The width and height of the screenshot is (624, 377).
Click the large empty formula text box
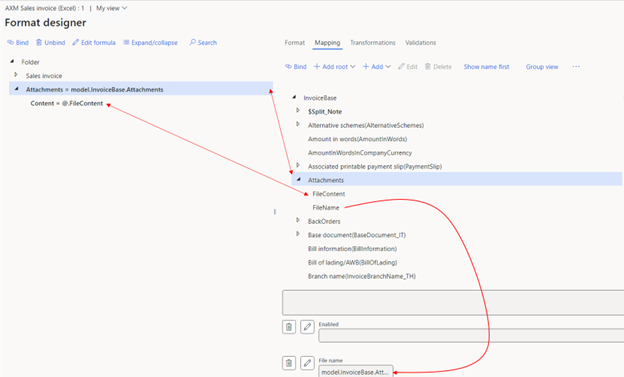[453, 303]
